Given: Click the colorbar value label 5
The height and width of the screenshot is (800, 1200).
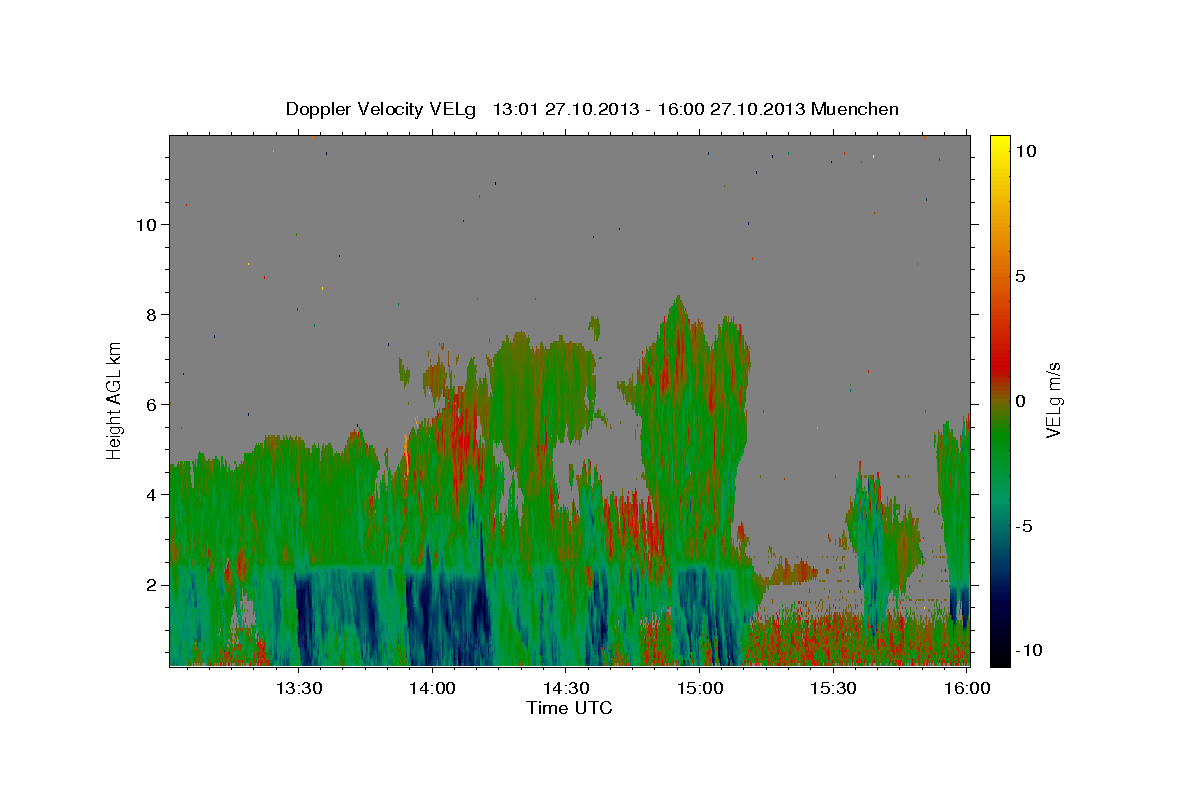Looking at the screenshot, I should tap(1020, 276).
